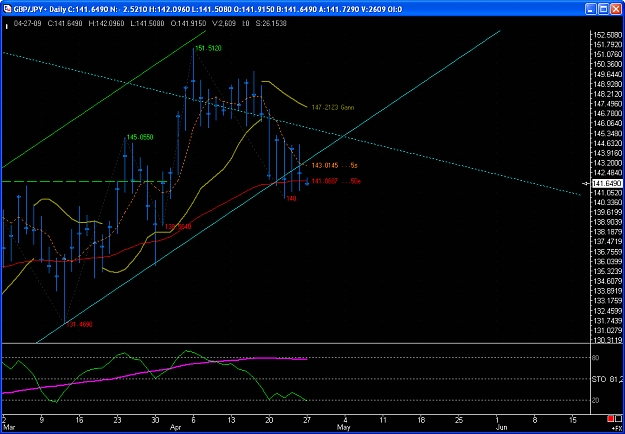
Task: Click the red square indicator at bottom-right
Action: point(611,419)
